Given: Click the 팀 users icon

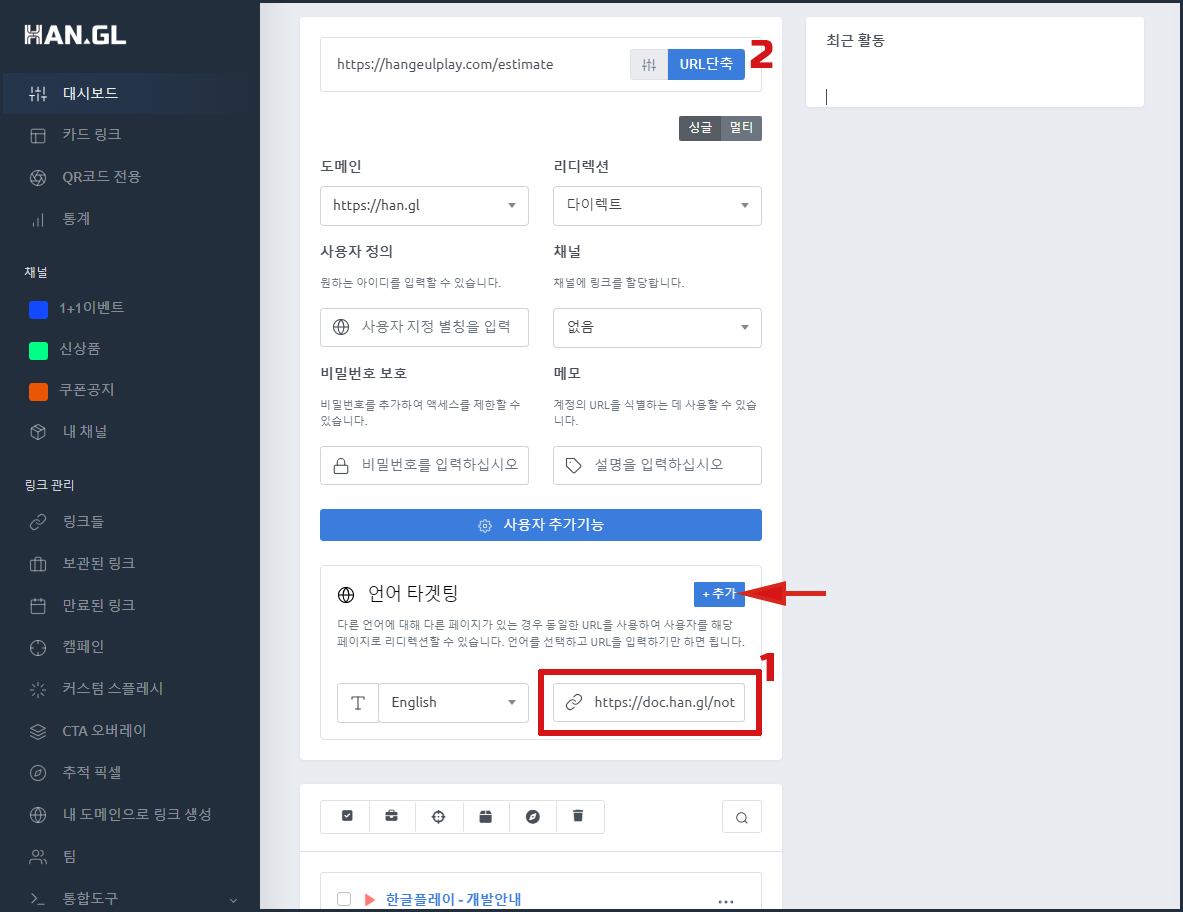Looking at the screenshot, I should [38, 857].
